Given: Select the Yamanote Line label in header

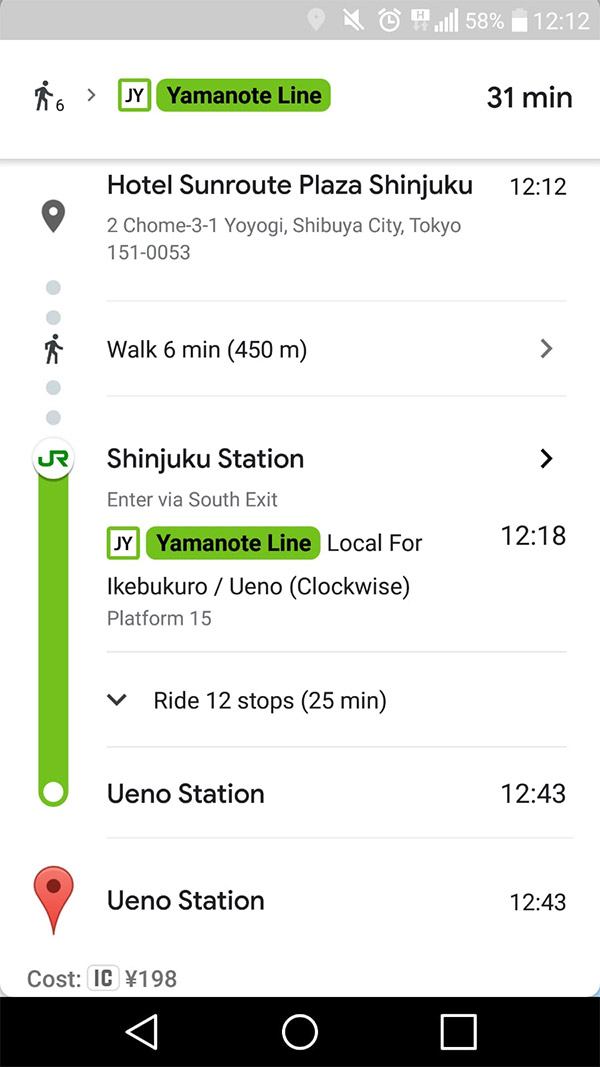Looking at the screenshot, I should (244, 96).
